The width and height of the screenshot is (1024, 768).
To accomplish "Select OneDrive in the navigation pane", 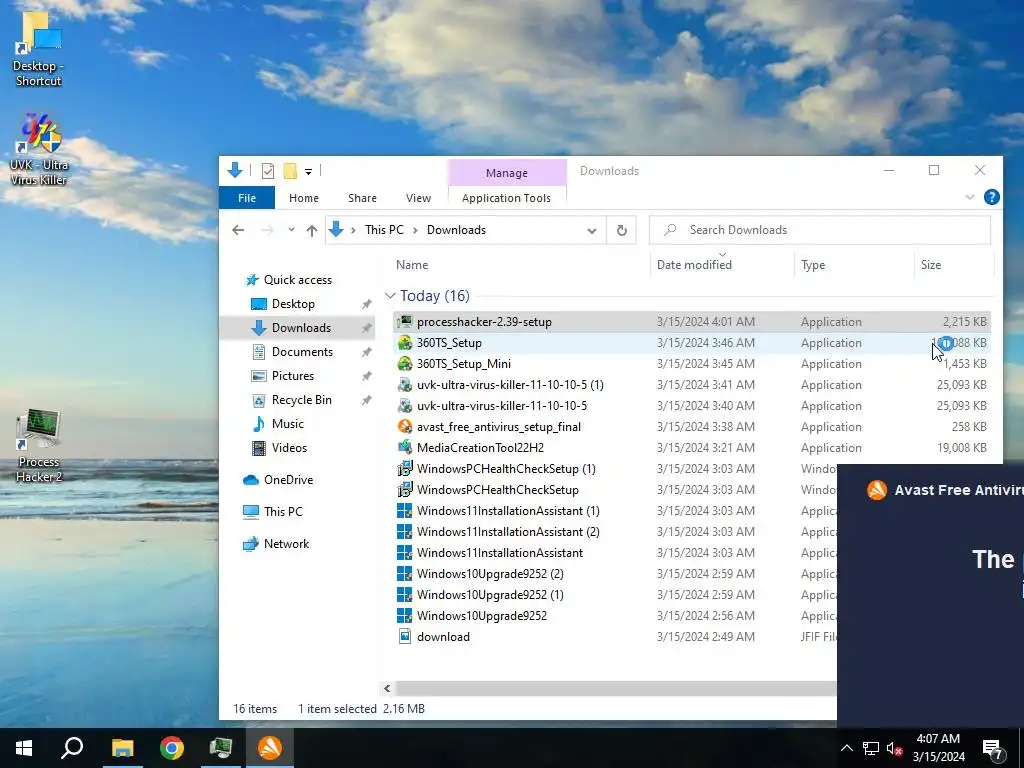I will (x=288, y=480).
